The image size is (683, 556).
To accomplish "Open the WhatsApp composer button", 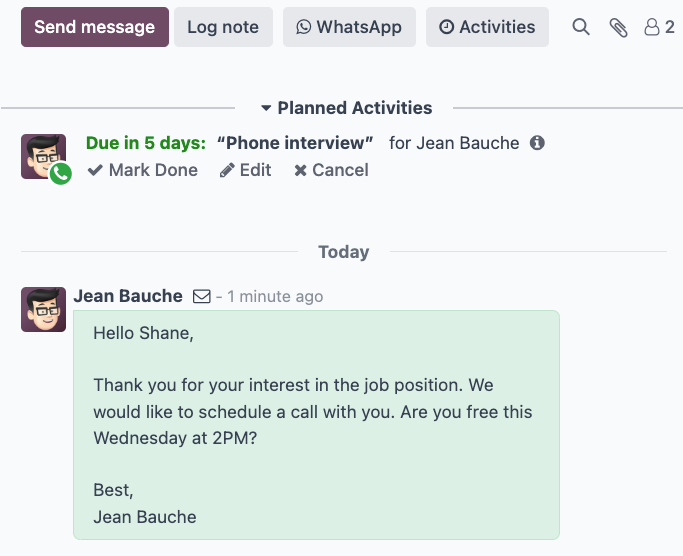I will pyautogui.click(x=349, y=27).
